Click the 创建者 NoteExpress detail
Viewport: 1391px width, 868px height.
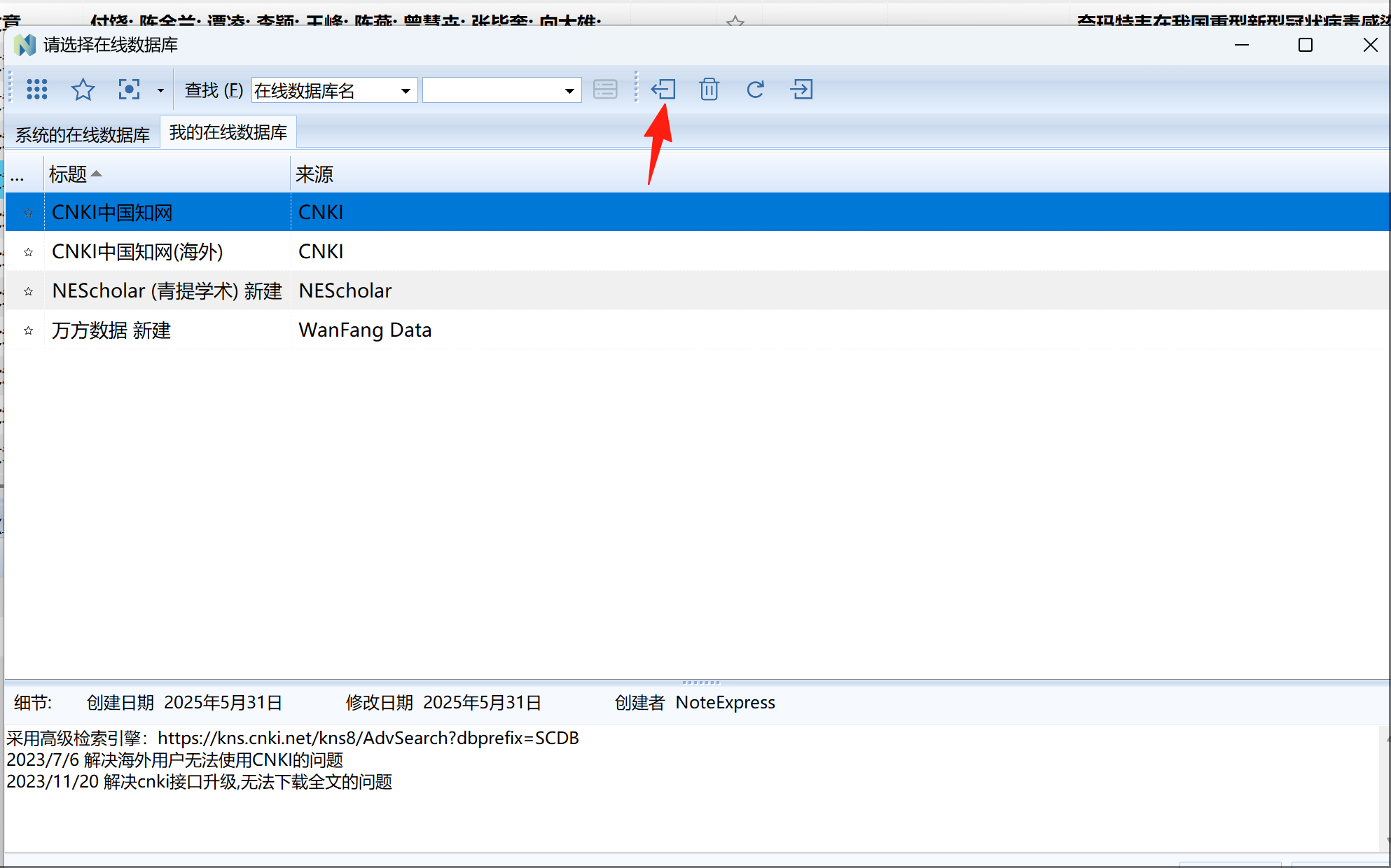(x=695, y=702)
